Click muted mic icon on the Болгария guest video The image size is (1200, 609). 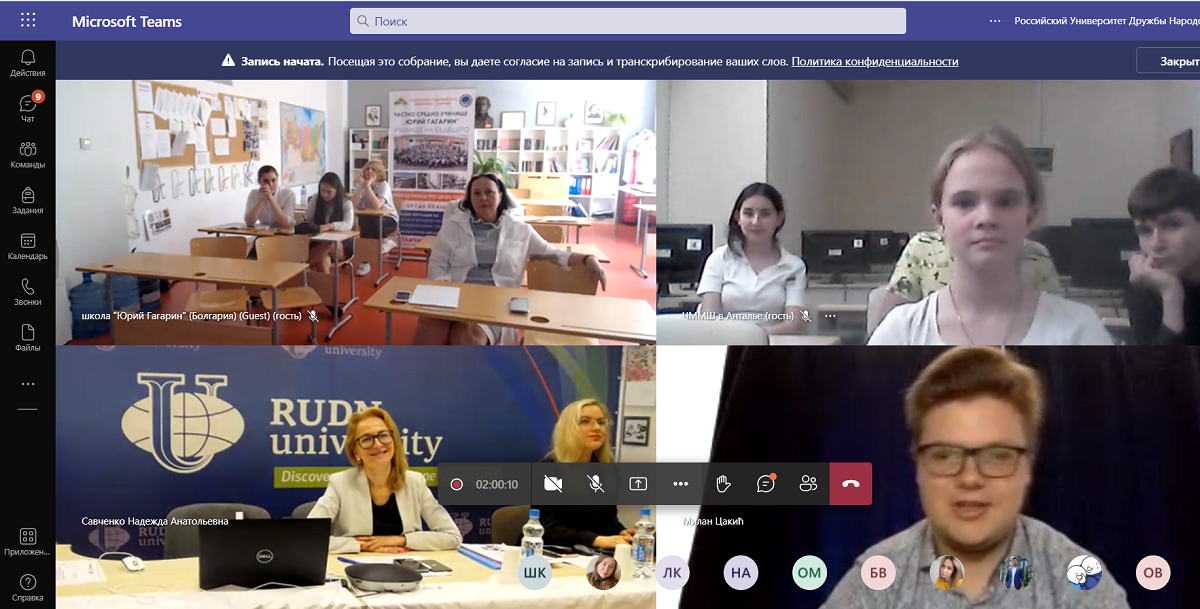click(x=313, y=316)
